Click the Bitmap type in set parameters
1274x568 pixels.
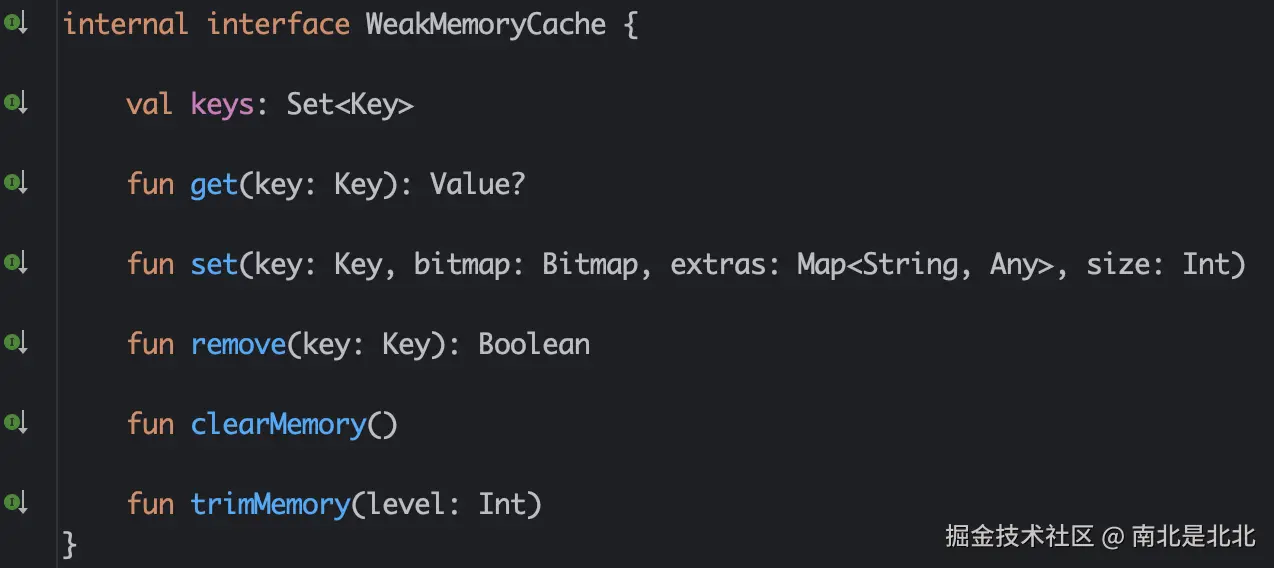coord(590,264)
